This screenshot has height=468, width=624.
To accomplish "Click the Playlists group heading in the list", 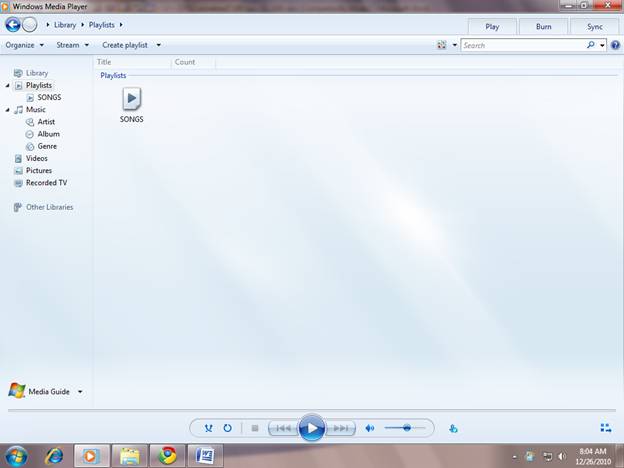I will tap(113, 75).
